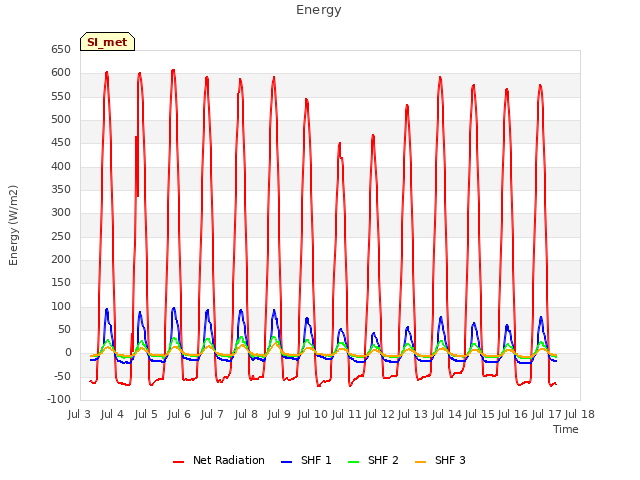Click the chart title 'Energy'
640x480 pixels.
click(x=319, y=10)
